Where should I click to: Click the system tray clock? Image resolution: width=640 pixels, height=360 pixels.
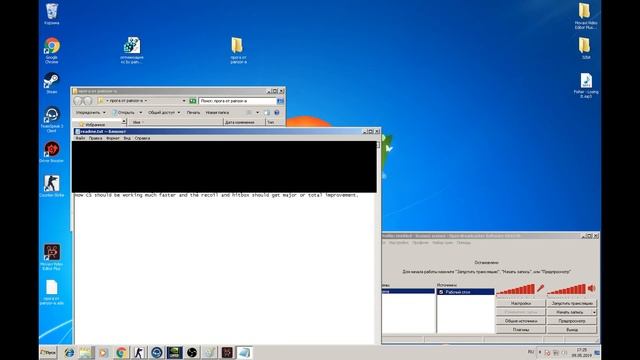[x=582, y=353]
